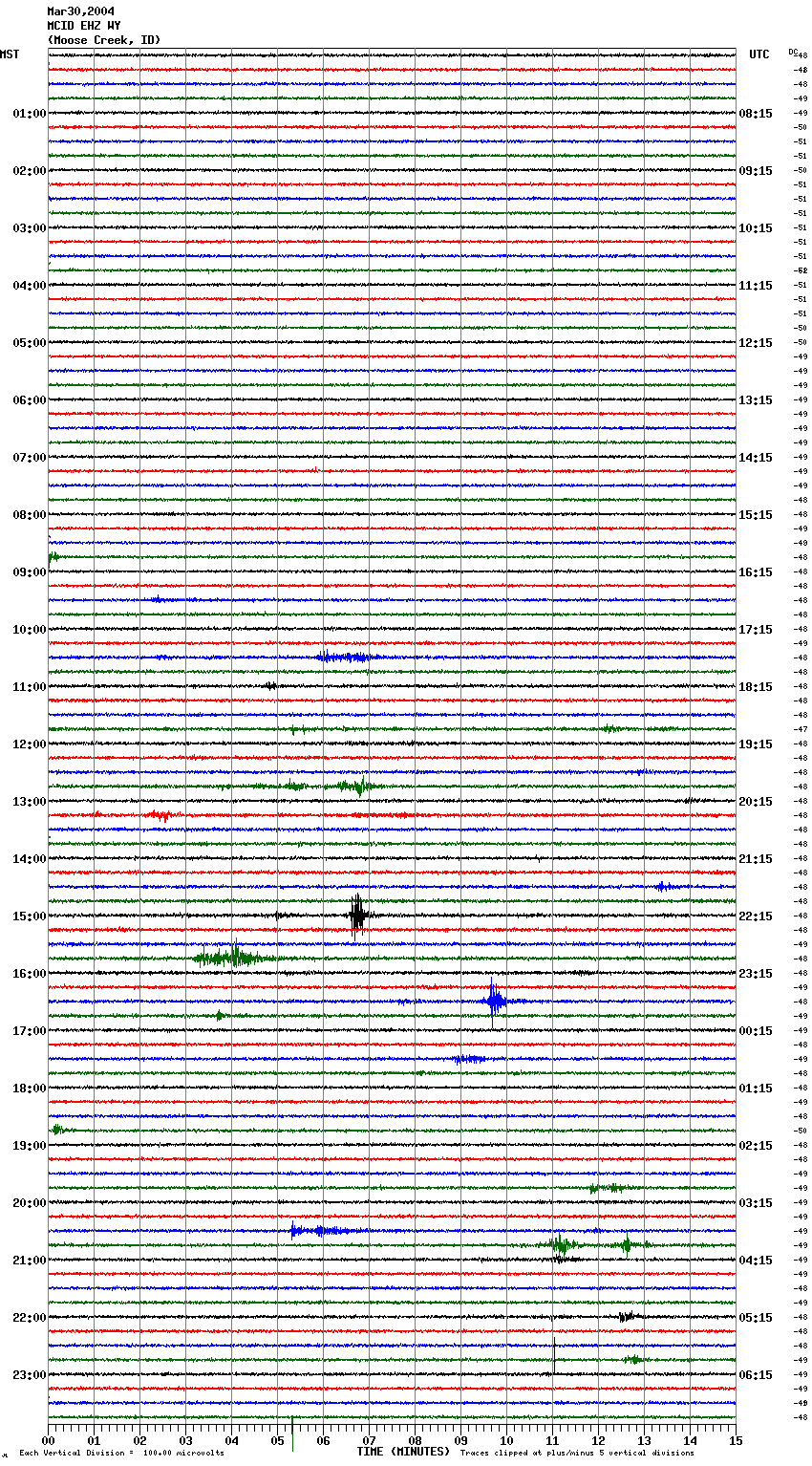Select the 06:00 MST time label
Screen dimensions: 812x1466
(30, 400)
